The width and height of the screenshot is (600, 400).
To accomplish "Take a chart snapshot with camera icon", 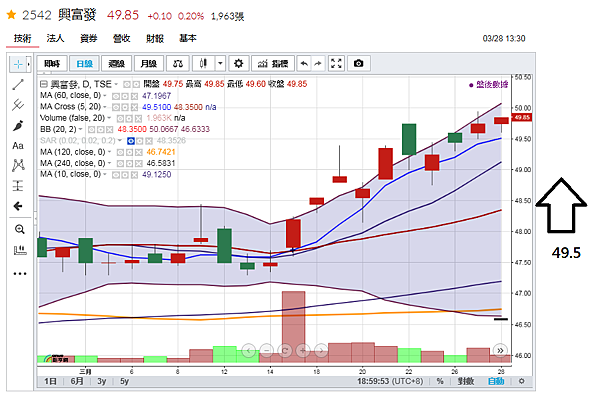I will tap(359, 64).
